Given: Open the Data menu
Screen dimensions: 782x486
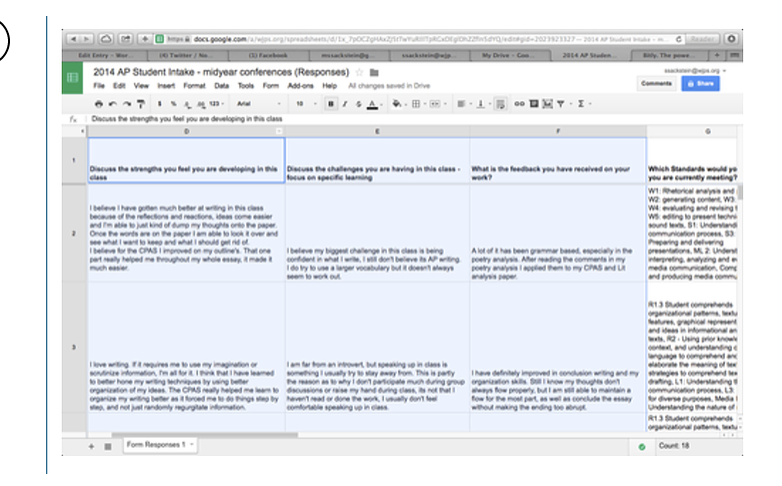Looking at the screenshot, I should pyautogui.click(x=221, y=86).
